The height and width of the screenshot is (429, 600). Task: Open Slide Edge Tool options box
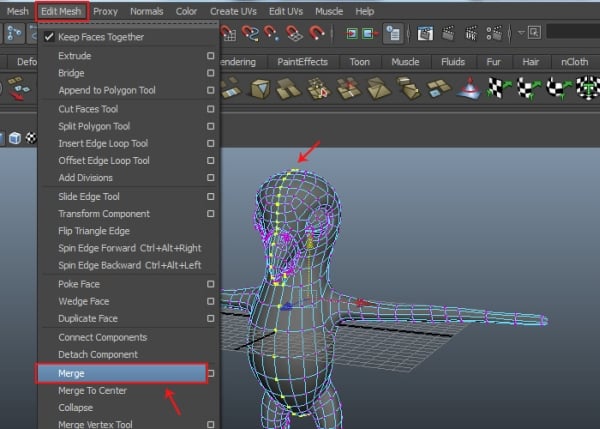click(x=210, y=196)
